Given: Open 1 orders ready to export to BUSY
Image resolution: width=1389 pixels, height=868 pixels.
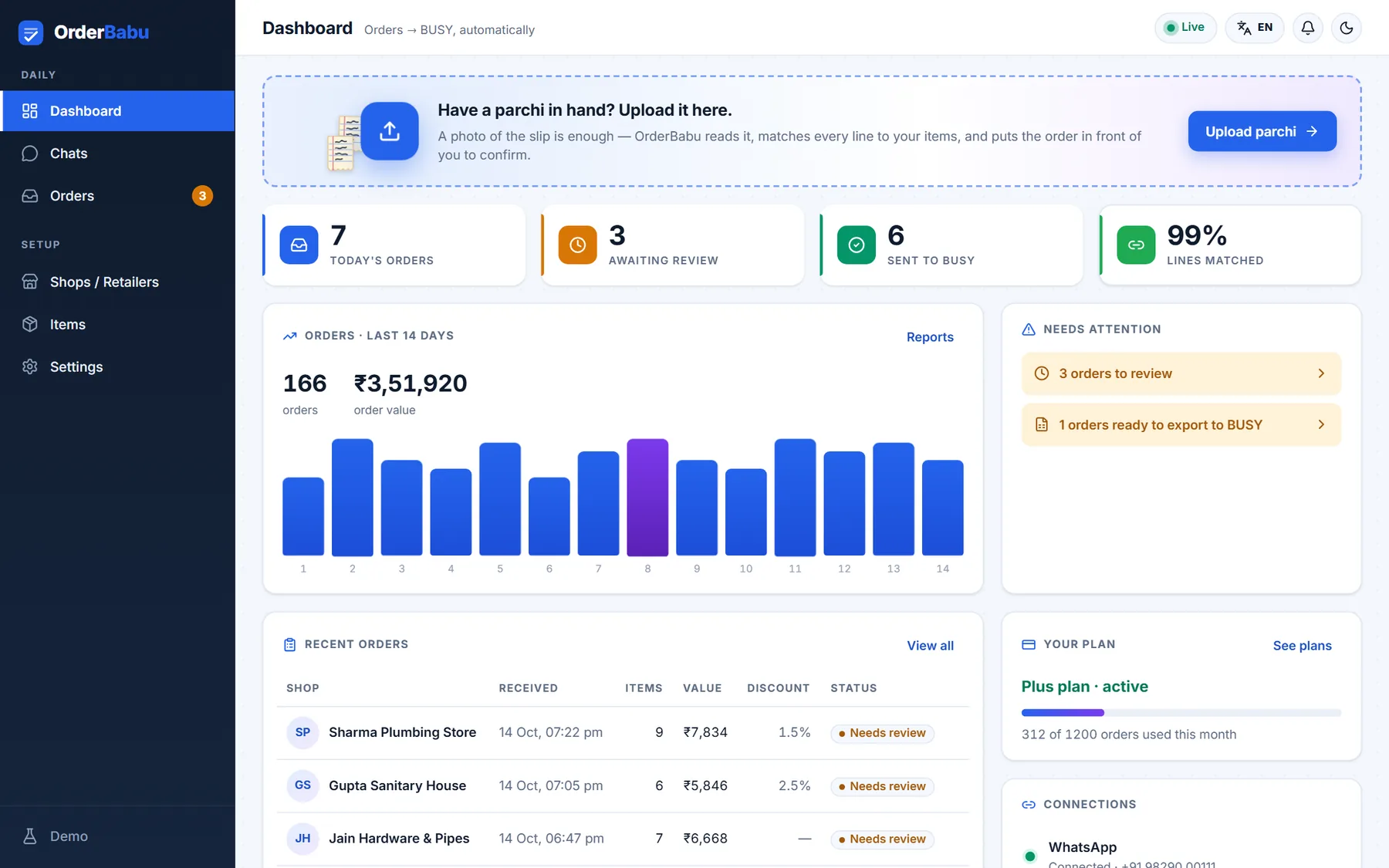Looking at the screenshot, I should [1181, 425].
